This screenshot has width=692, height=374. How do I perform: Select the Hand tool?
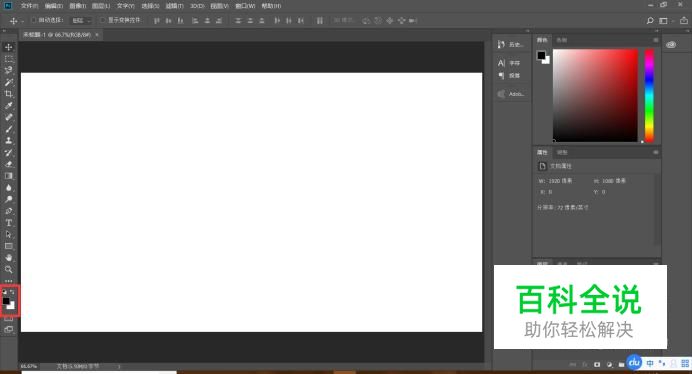coord(8,257)
